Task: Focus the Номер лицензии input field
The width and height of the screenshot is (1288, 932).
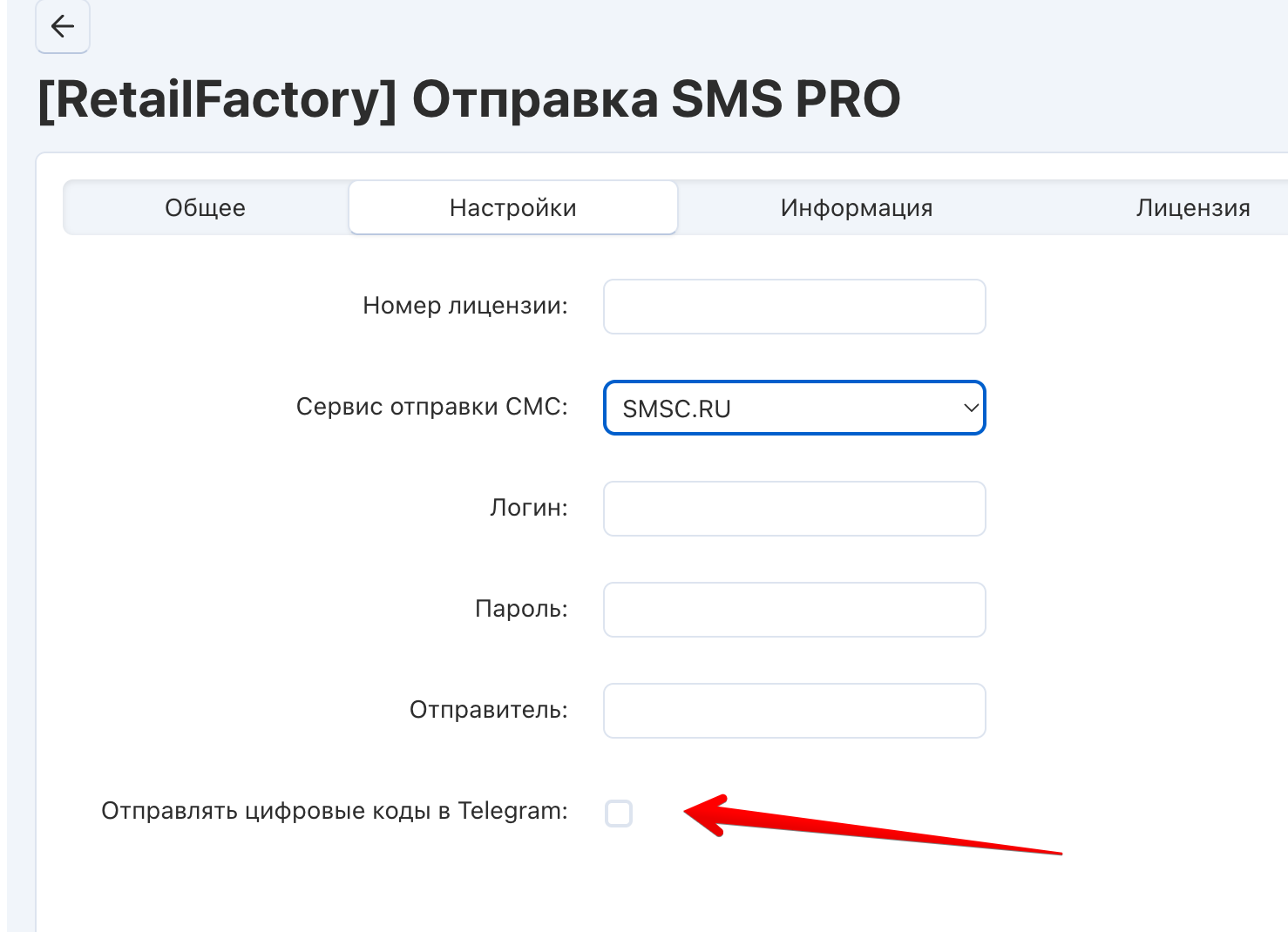Action: (x=794, y=307)
